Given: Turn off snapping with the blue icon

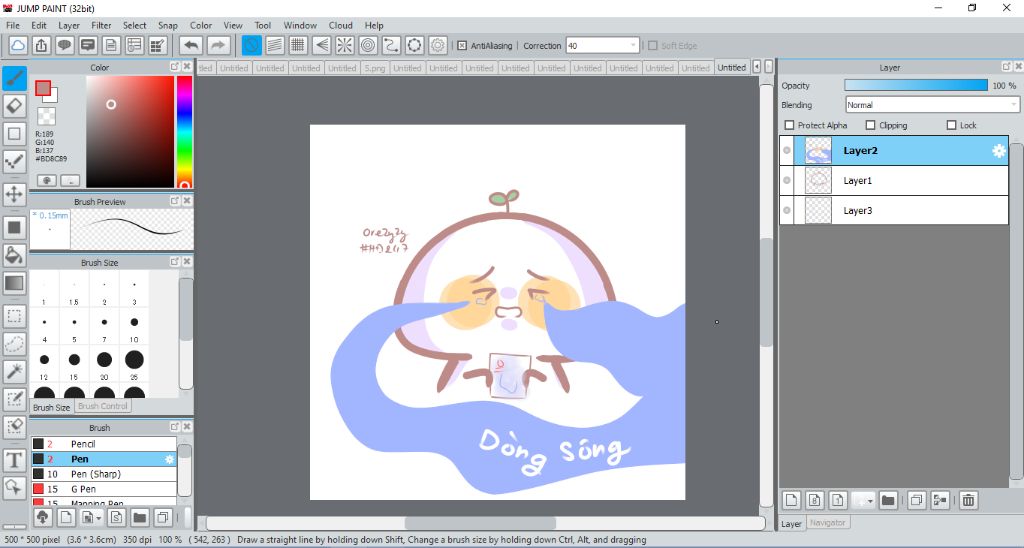Looking at the screenshot, I should [251, 45].
